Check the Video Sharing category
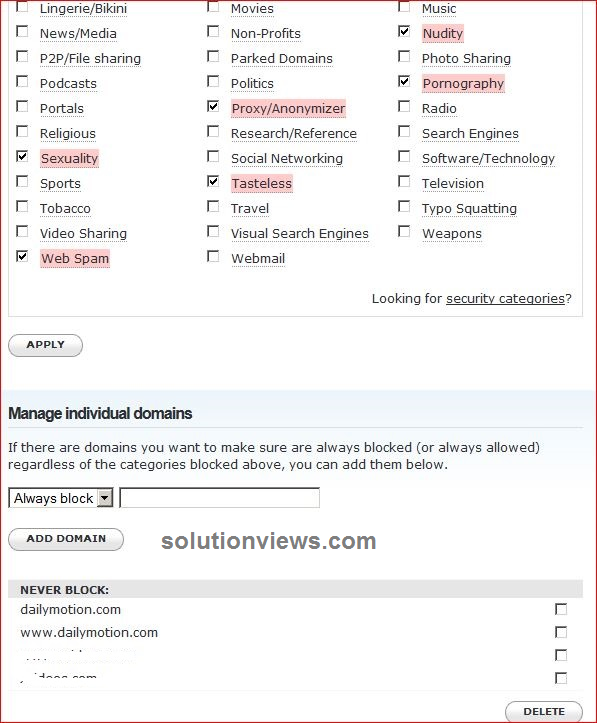Viewport: 597px width, 723px height. [x=22, y=231]
